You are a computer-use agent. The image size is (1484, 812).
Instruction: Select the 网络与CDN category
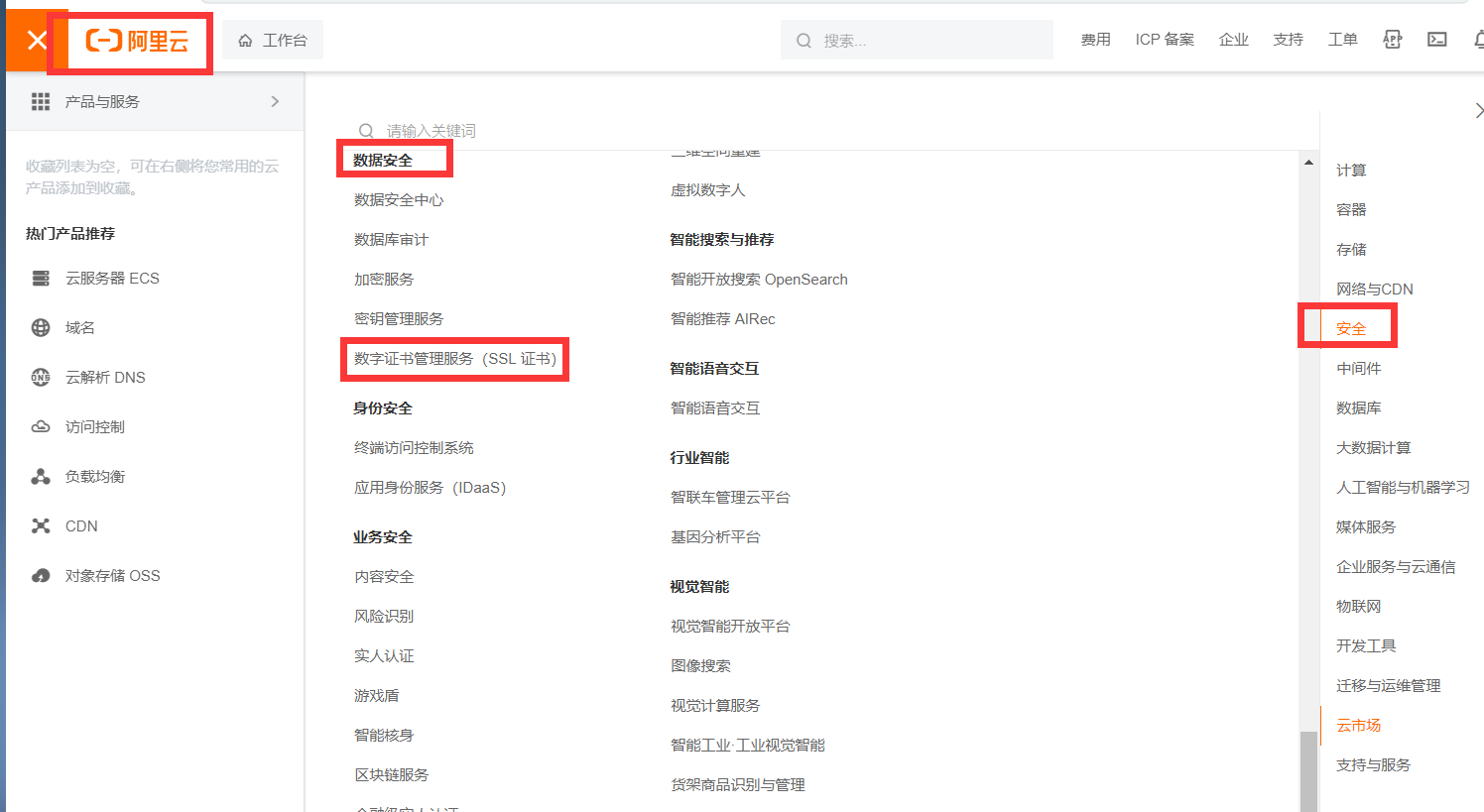(1374, 290)
